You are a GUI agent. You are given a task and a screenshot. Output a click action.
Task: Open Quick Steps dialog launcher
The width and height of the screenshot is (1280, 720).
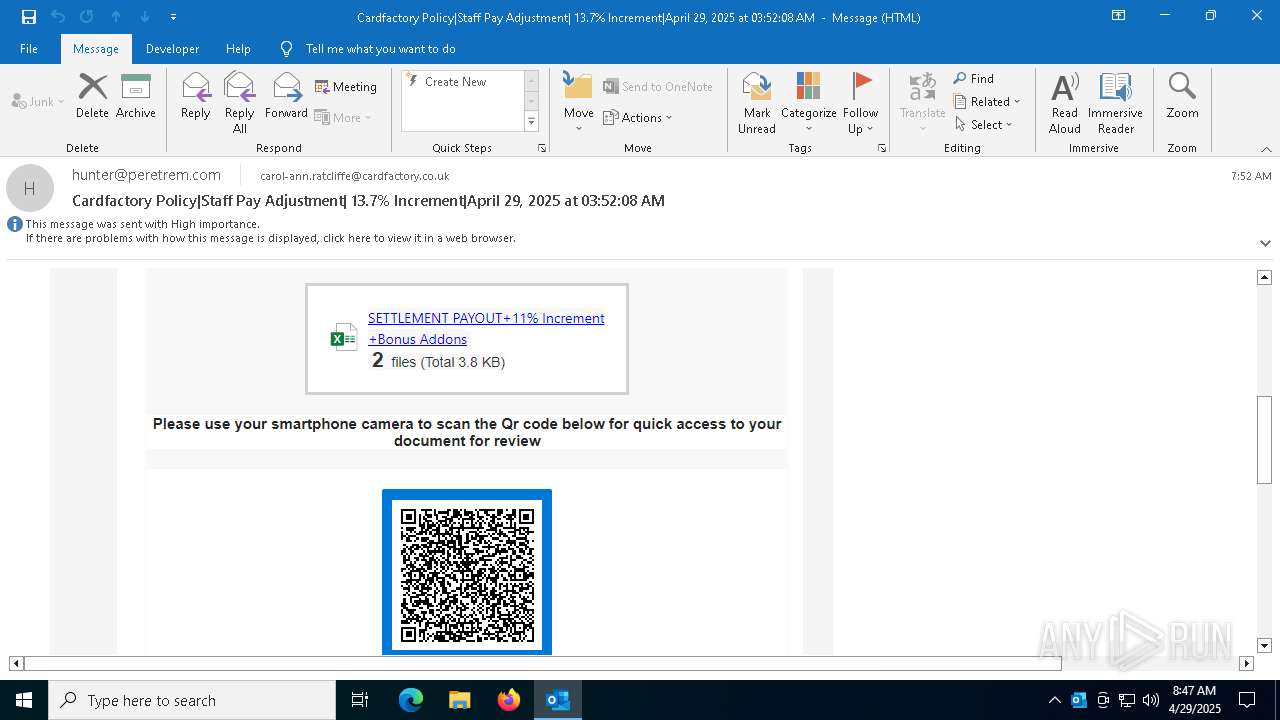[542, 148]
